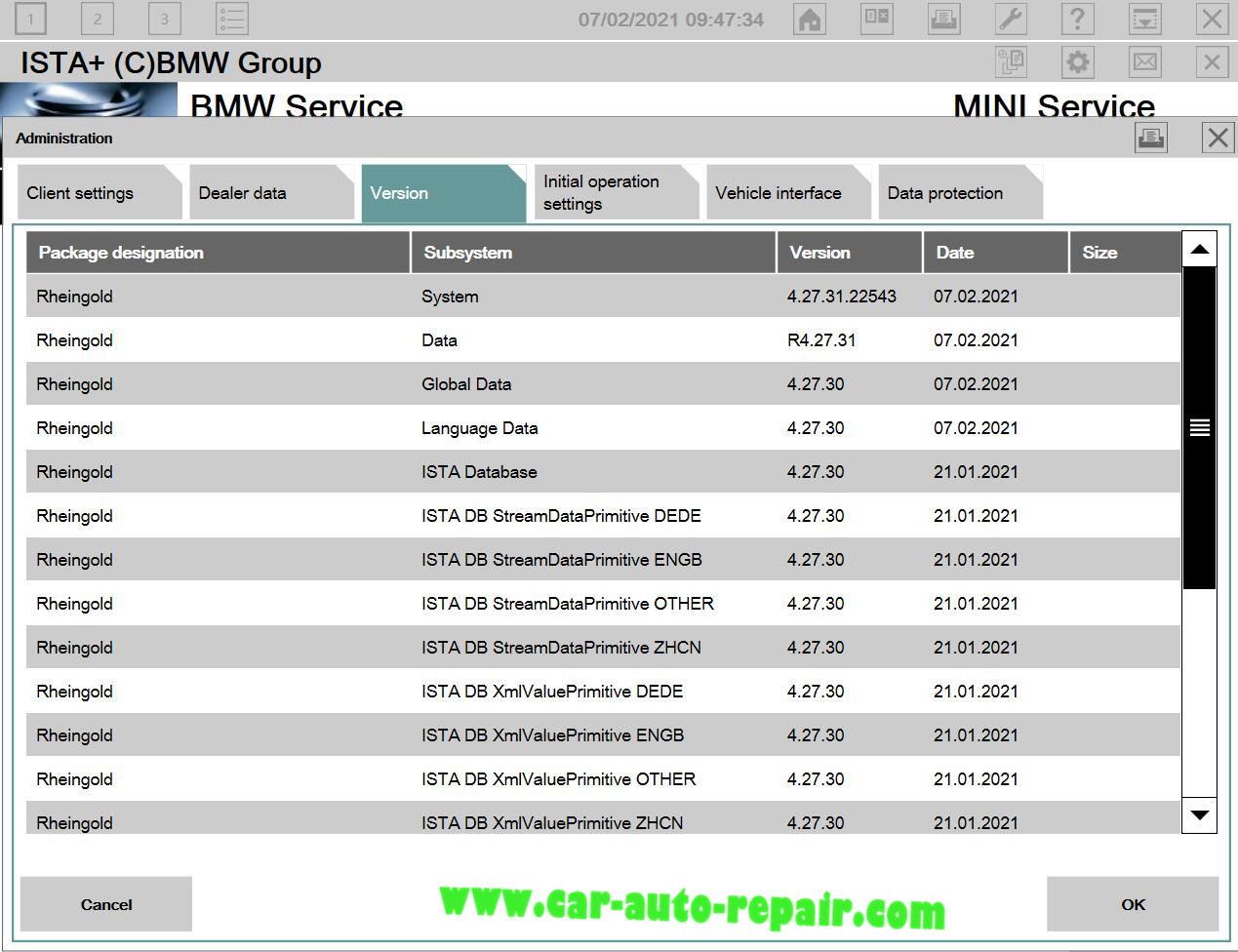1238x952 pixels.
Task: Open the help question mark icon
Action: 1077,19
